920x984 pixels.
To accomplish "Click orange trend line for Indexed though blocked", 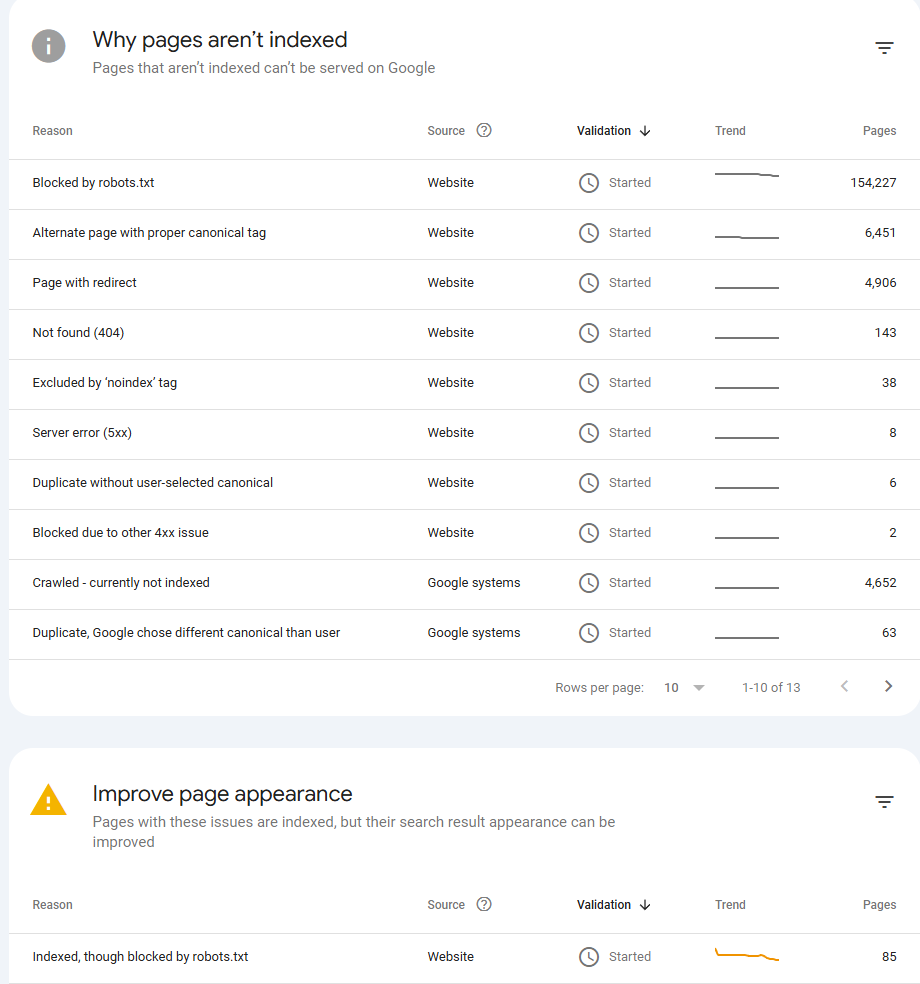I will [746, 955].
